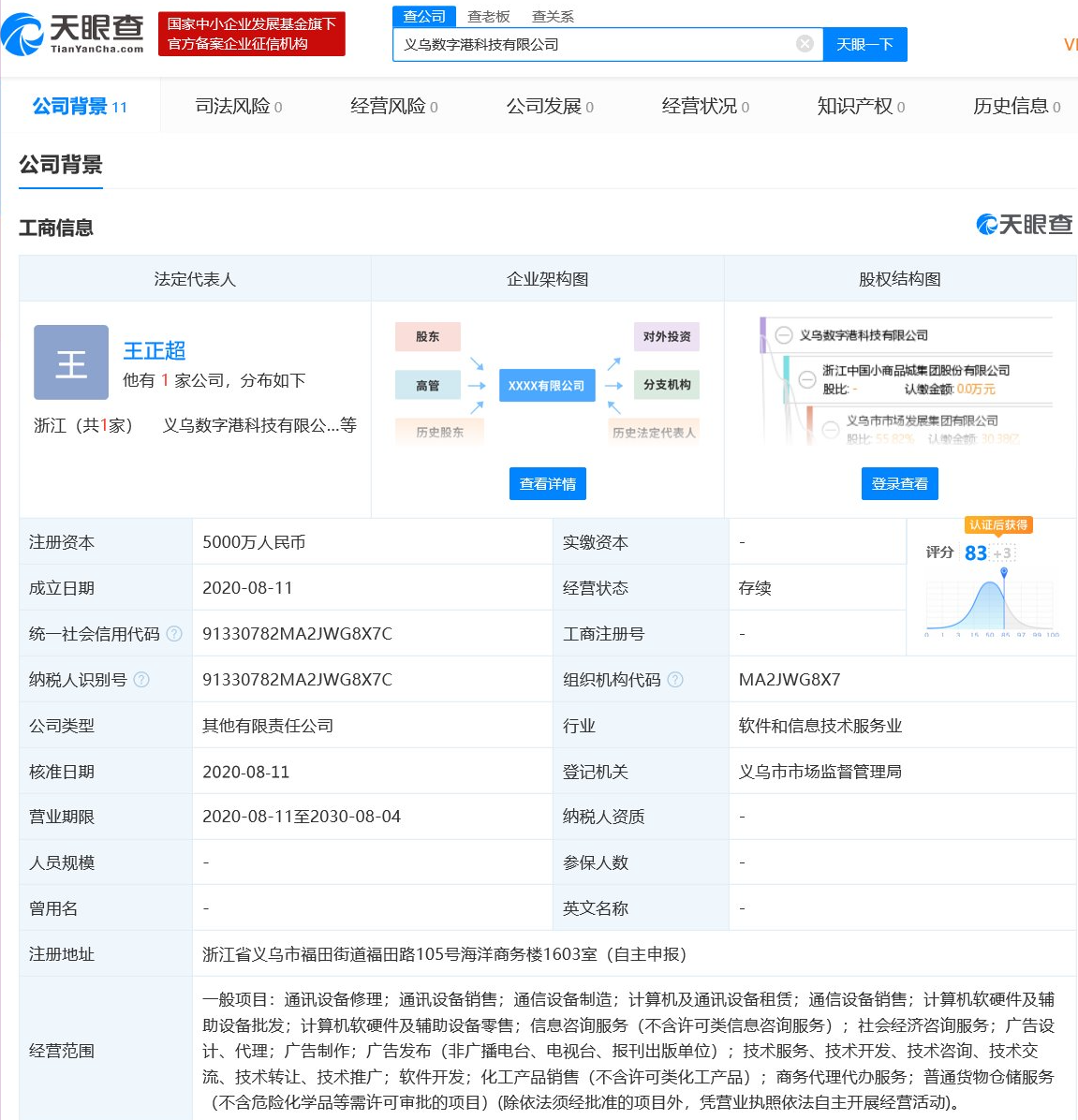Image resolution: width=1078 pixels, height=1120 pixels.
Task: Open the 公司发展 tab
Action: coord(550,107)
